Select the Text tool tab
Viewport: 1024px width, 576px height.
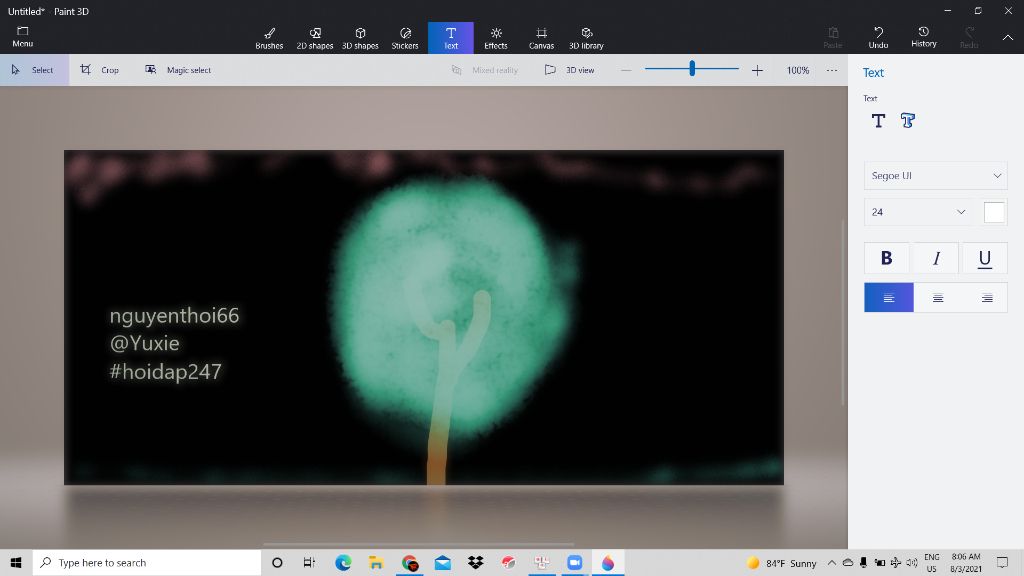(x=451, y=38)
